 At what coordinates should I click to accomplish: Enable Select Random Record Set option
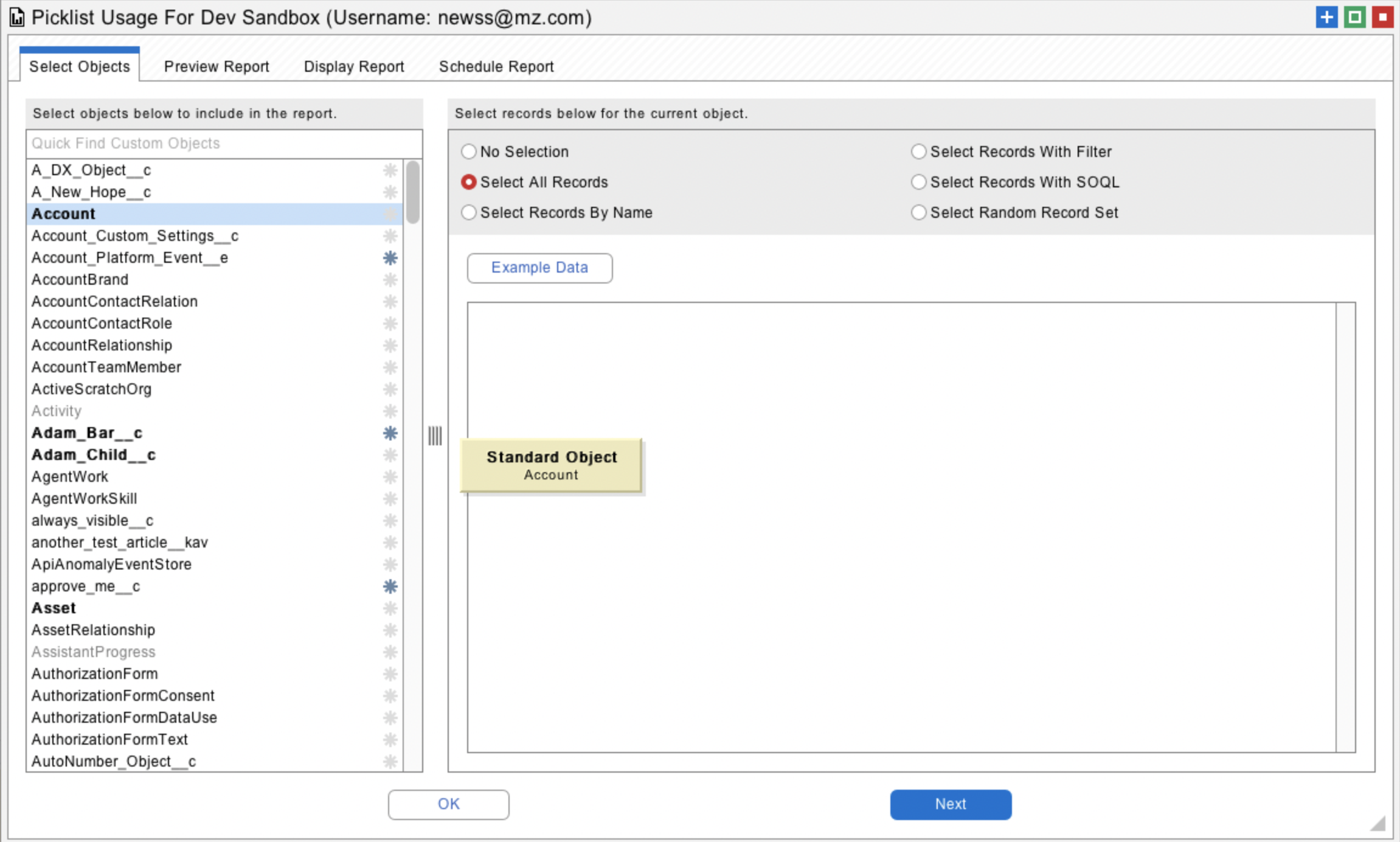coord(918,212)
